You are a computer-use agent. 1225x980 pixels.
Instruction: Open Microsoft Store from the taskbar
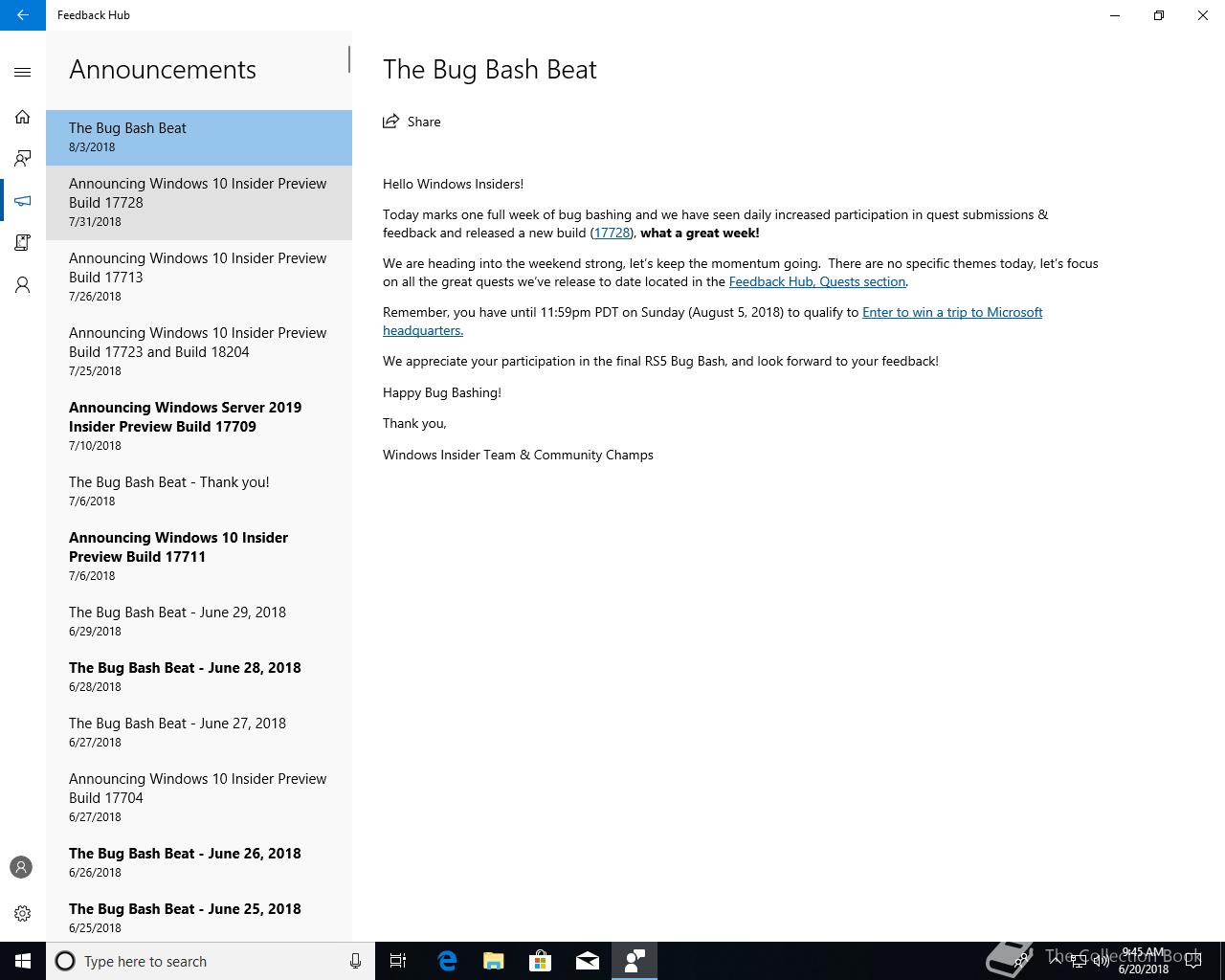pos(540,961)
